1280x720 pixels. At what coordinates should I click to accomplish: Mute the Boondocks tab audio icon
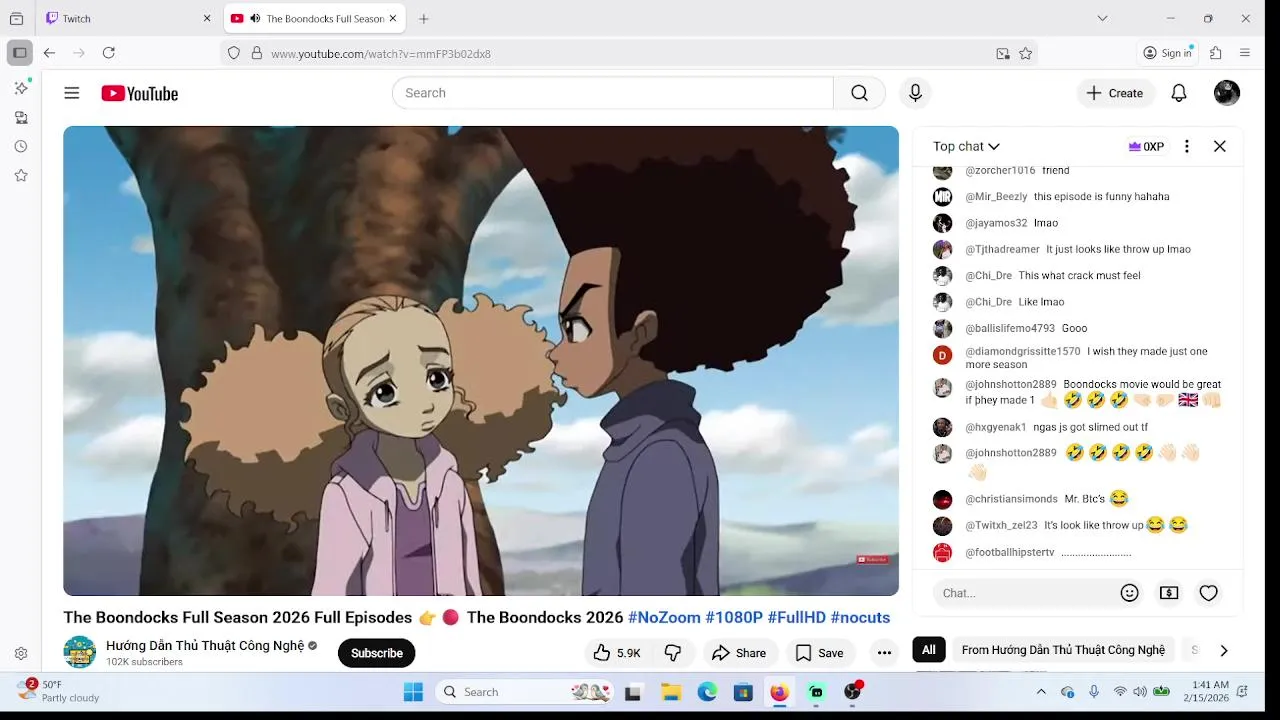coord(255,19)
